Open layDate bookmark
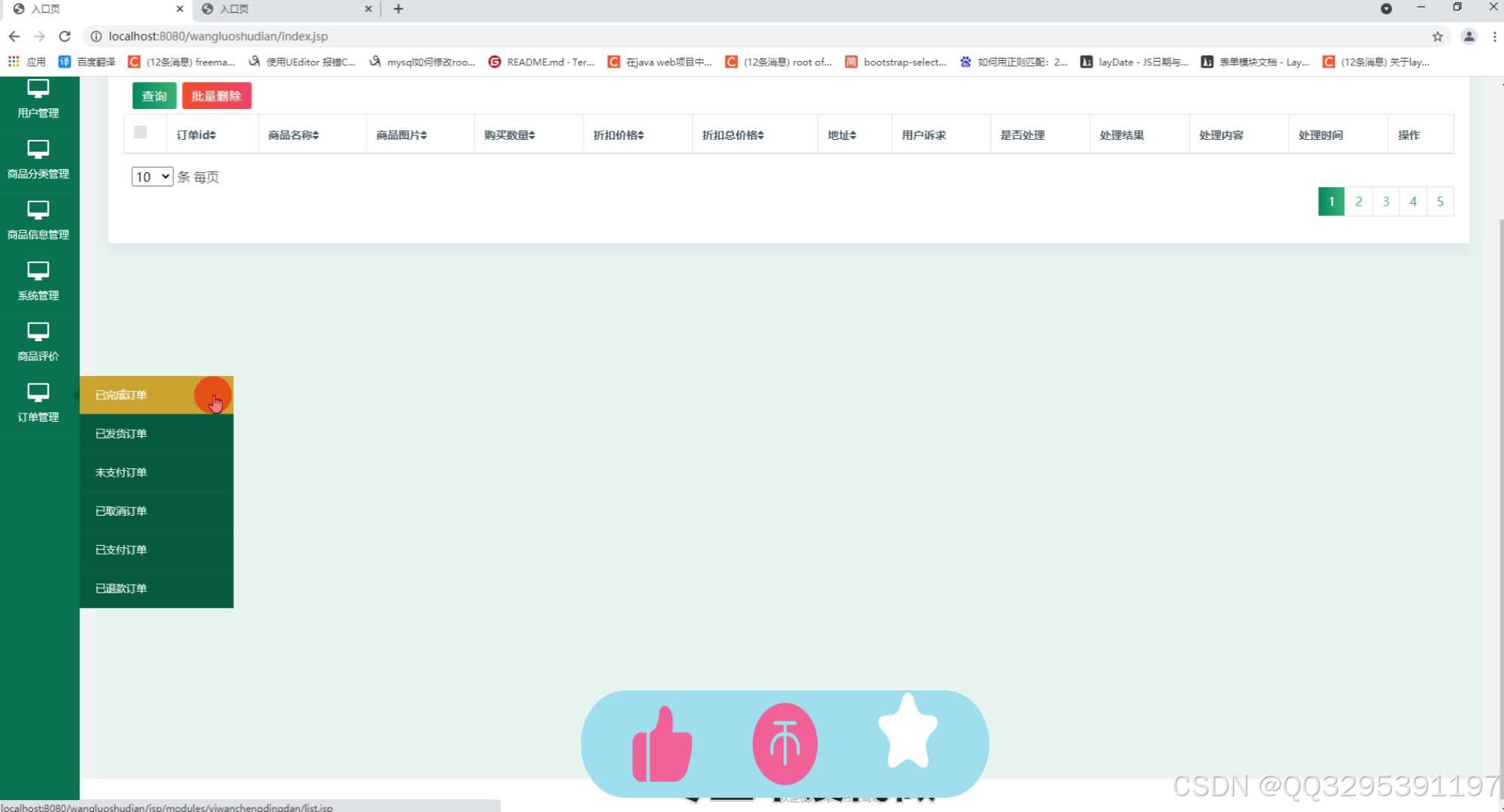1504x812 pixels. 1134,62
